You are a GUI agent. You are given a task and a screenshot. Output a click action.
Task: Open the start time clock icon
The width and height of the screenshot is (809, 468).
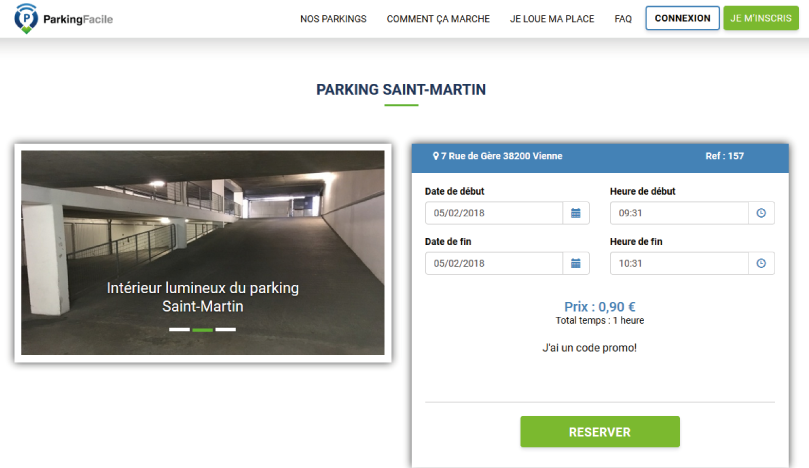(x=761, y=213)
